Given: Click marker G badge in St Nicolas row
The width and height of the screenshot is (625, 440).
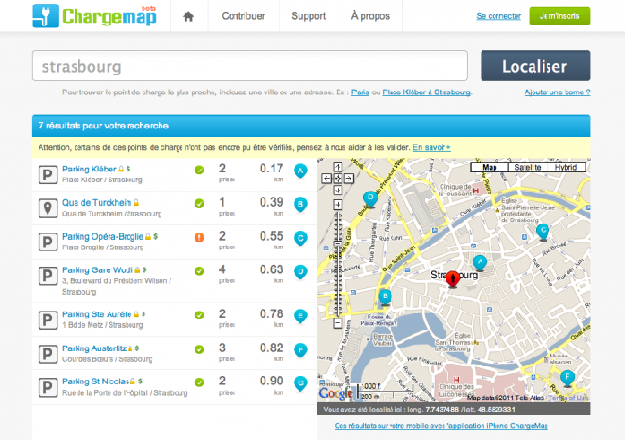Looking at the screenshot, I should (x=301, y=384).
